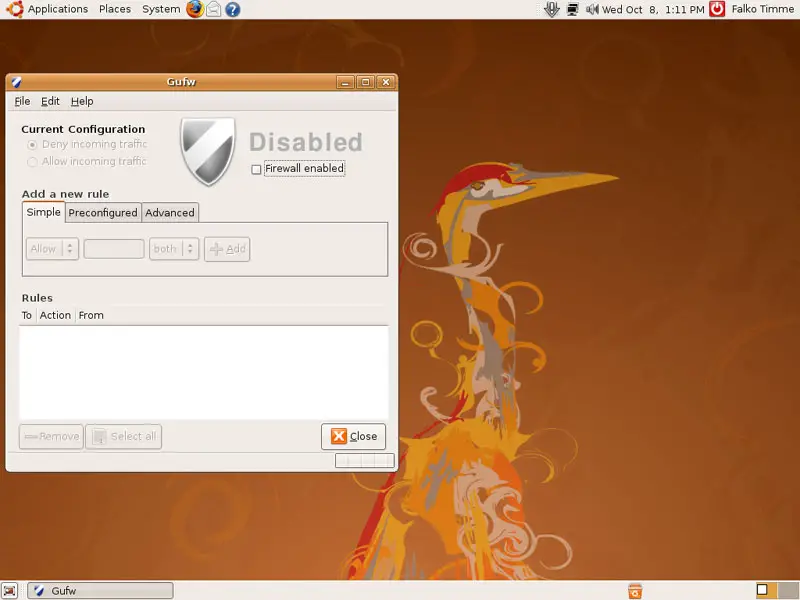Click the microphone tray icon
This screenshot has height=600, width=800.
pos(552,9)
